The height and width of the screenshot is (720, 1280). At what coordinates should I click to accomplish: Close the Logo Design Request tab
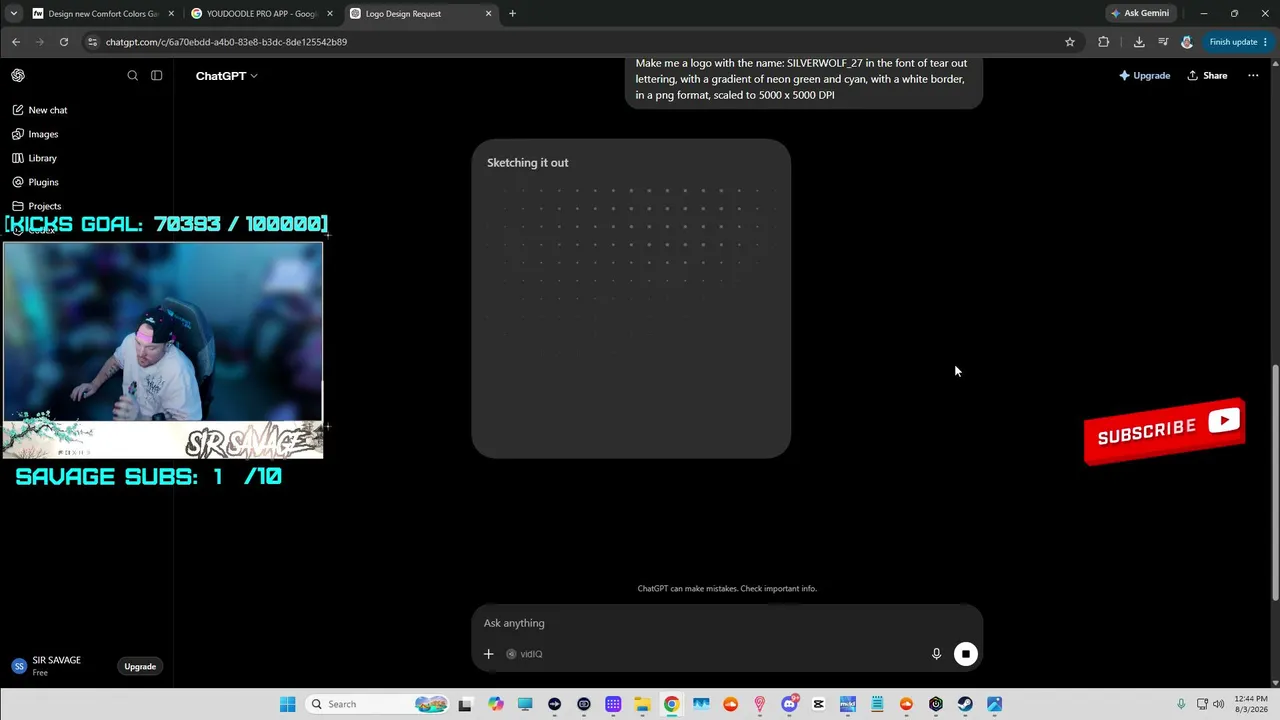tap(488, 14)
